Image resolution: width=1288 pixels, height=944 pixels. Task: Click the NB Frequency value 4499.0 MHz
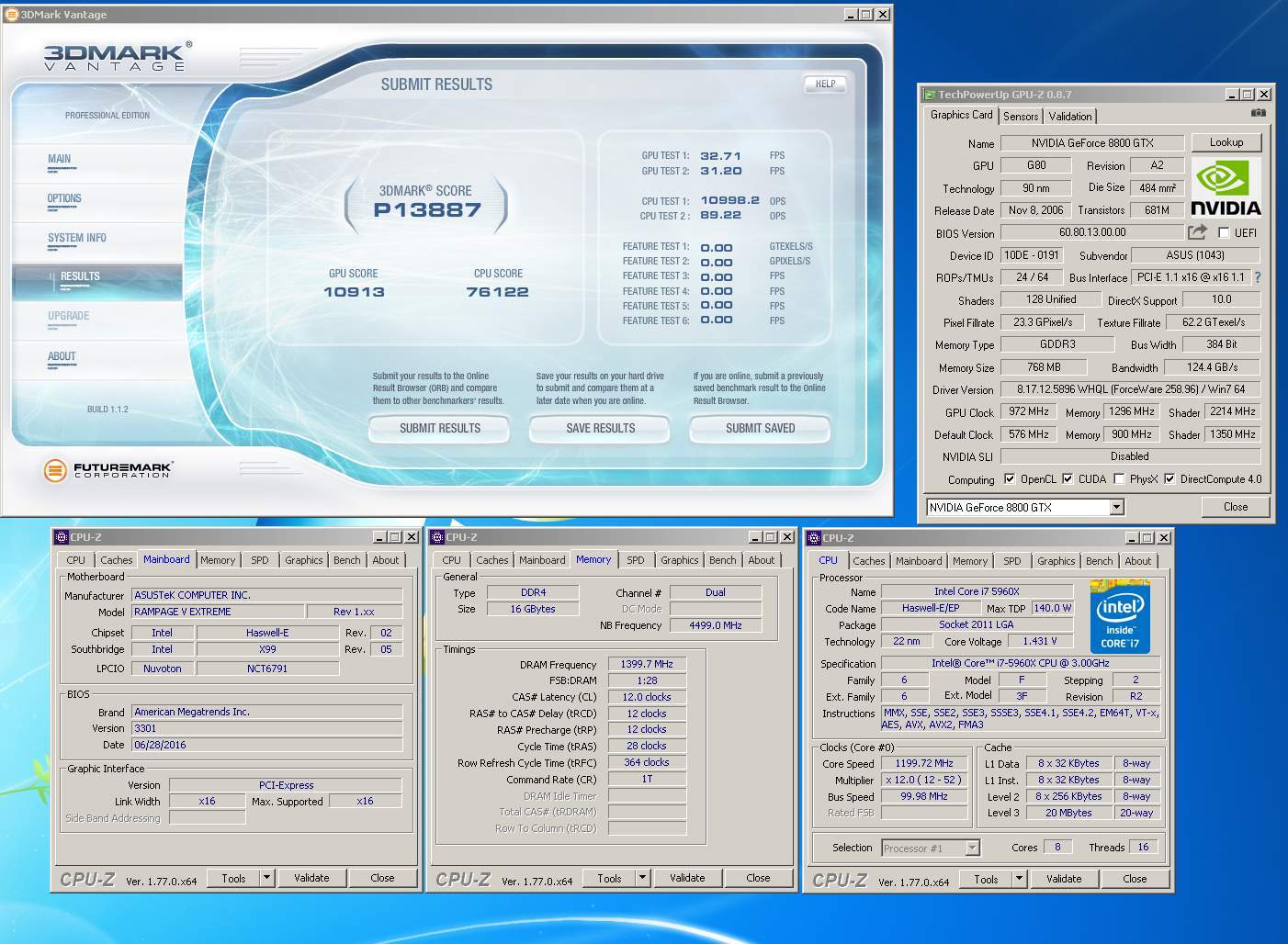(716, 625)
